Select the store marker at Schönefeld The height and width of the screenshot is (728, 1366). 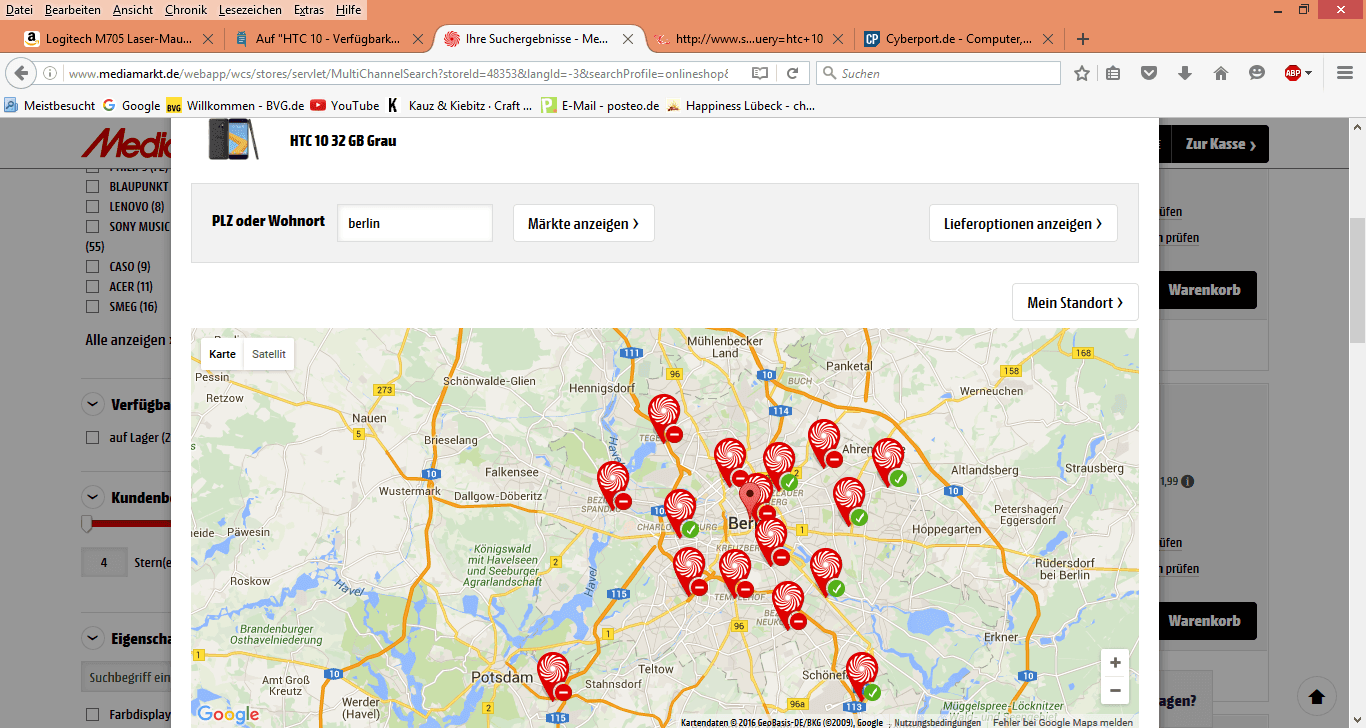pyautogui.click(x=863, y=676)
